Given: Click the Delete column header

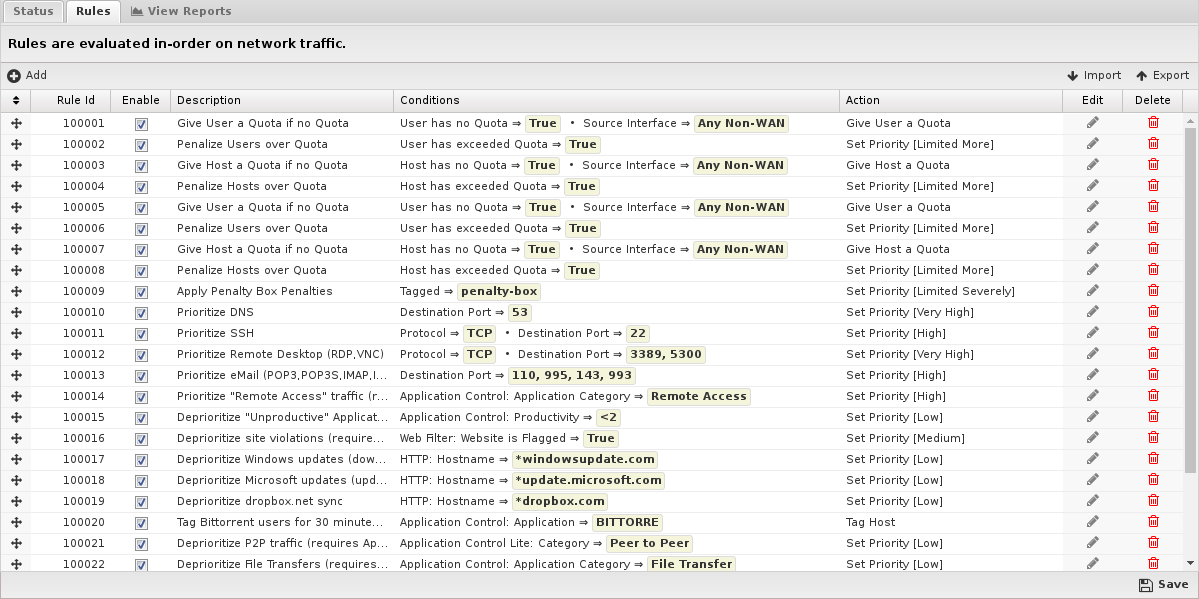Looking at the screenshot, I should [x=1152, y=100].
